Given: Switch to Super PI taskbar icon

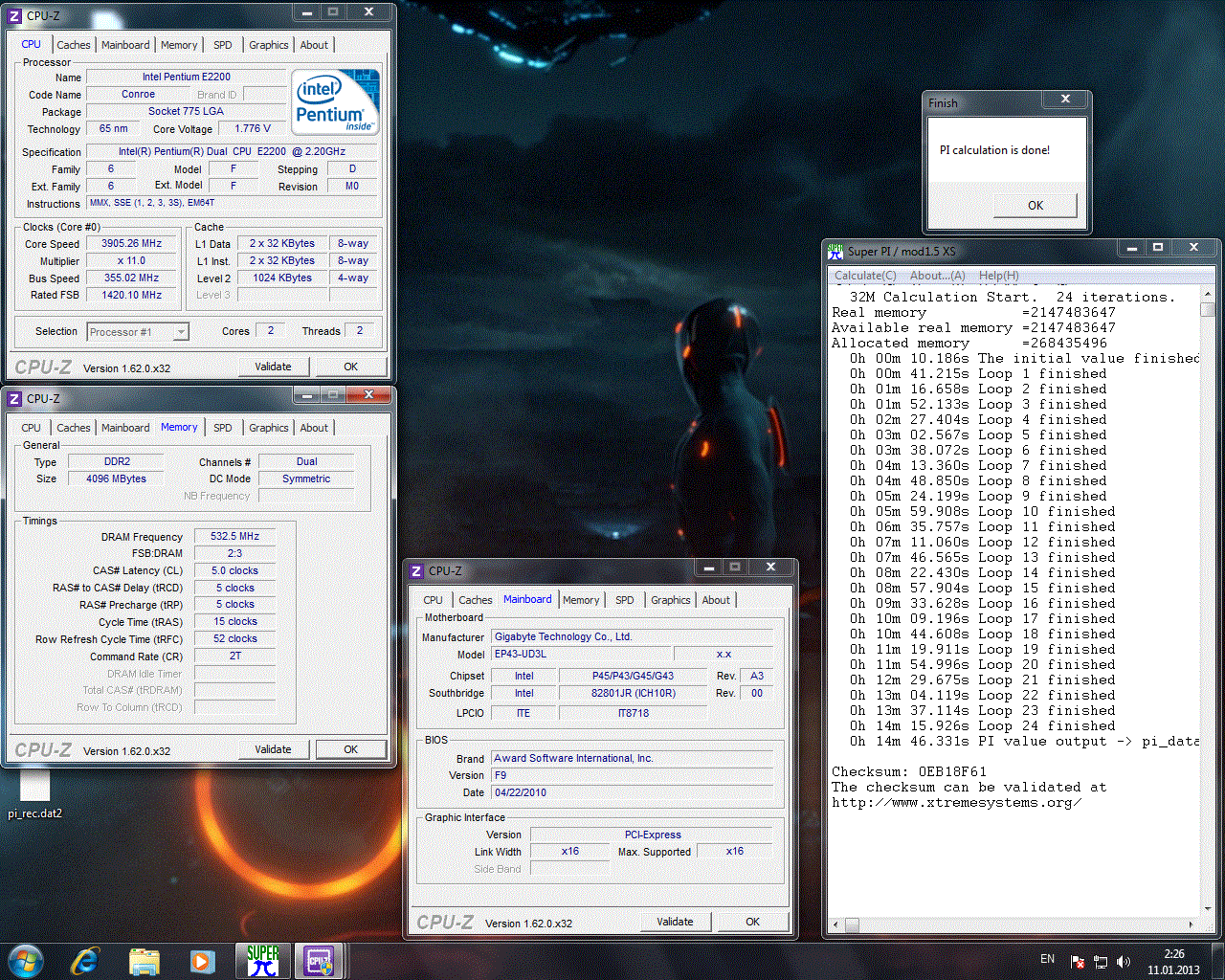Looking at the screenshot, I should pyautogui.click(x=262, y=961).
